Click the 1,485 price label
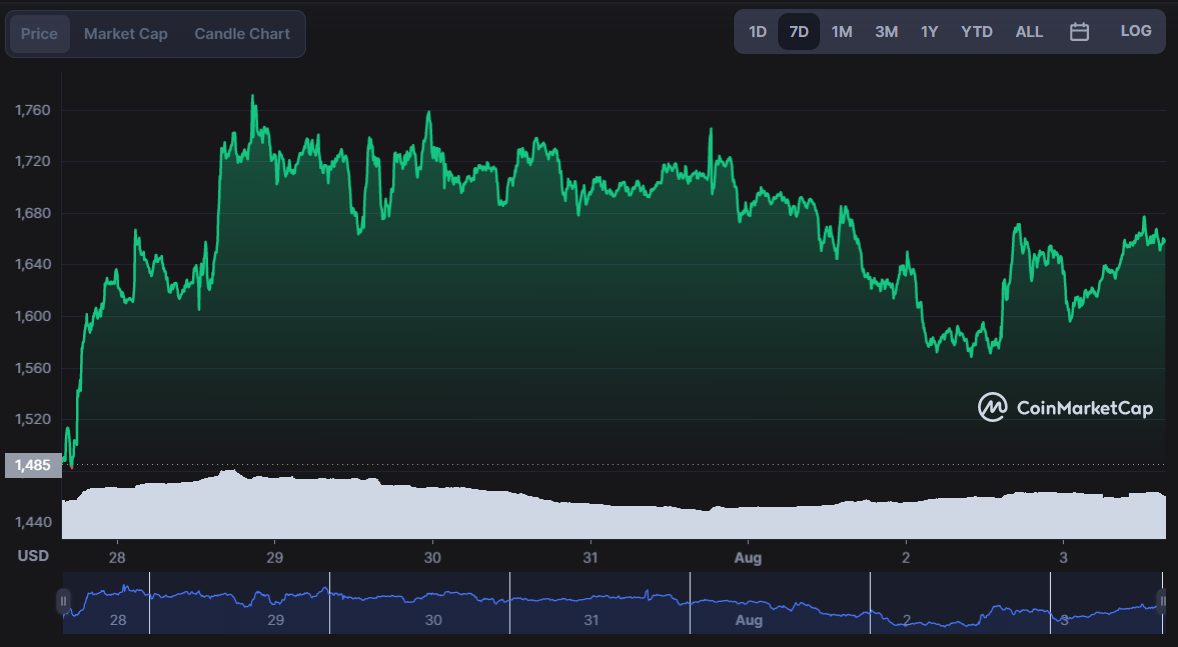 (33, 465)
